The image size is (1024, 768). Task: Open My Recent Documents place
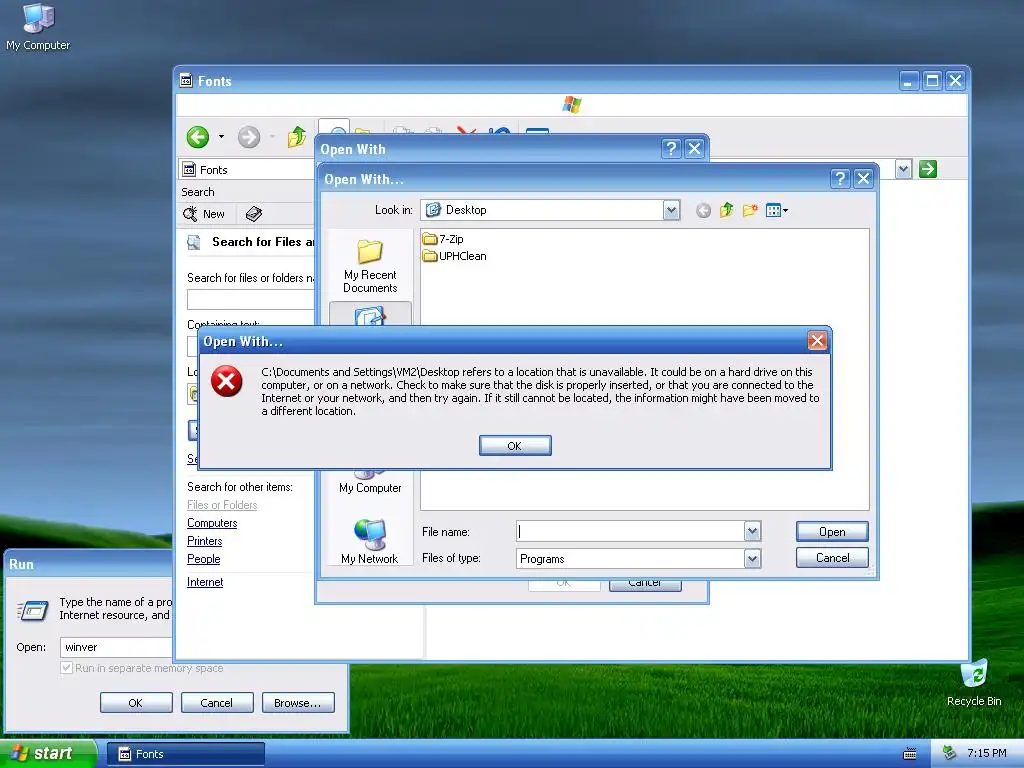pos(370,266)
